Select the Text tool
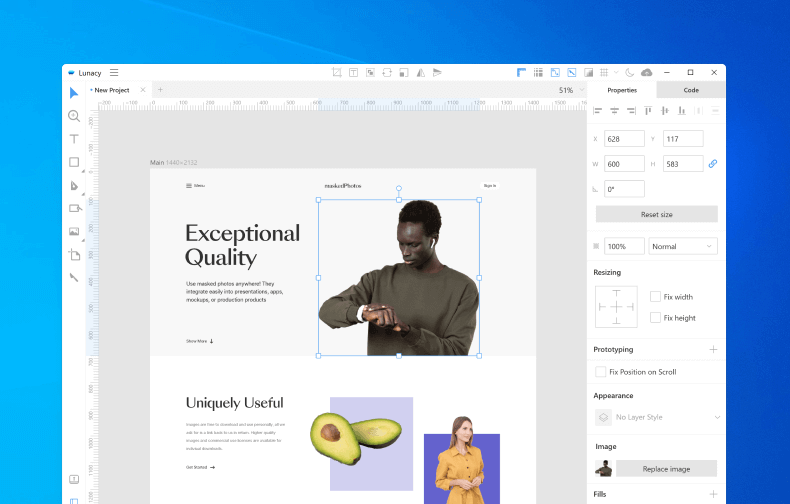The image size is (790, 504). (x=74, y=139)
